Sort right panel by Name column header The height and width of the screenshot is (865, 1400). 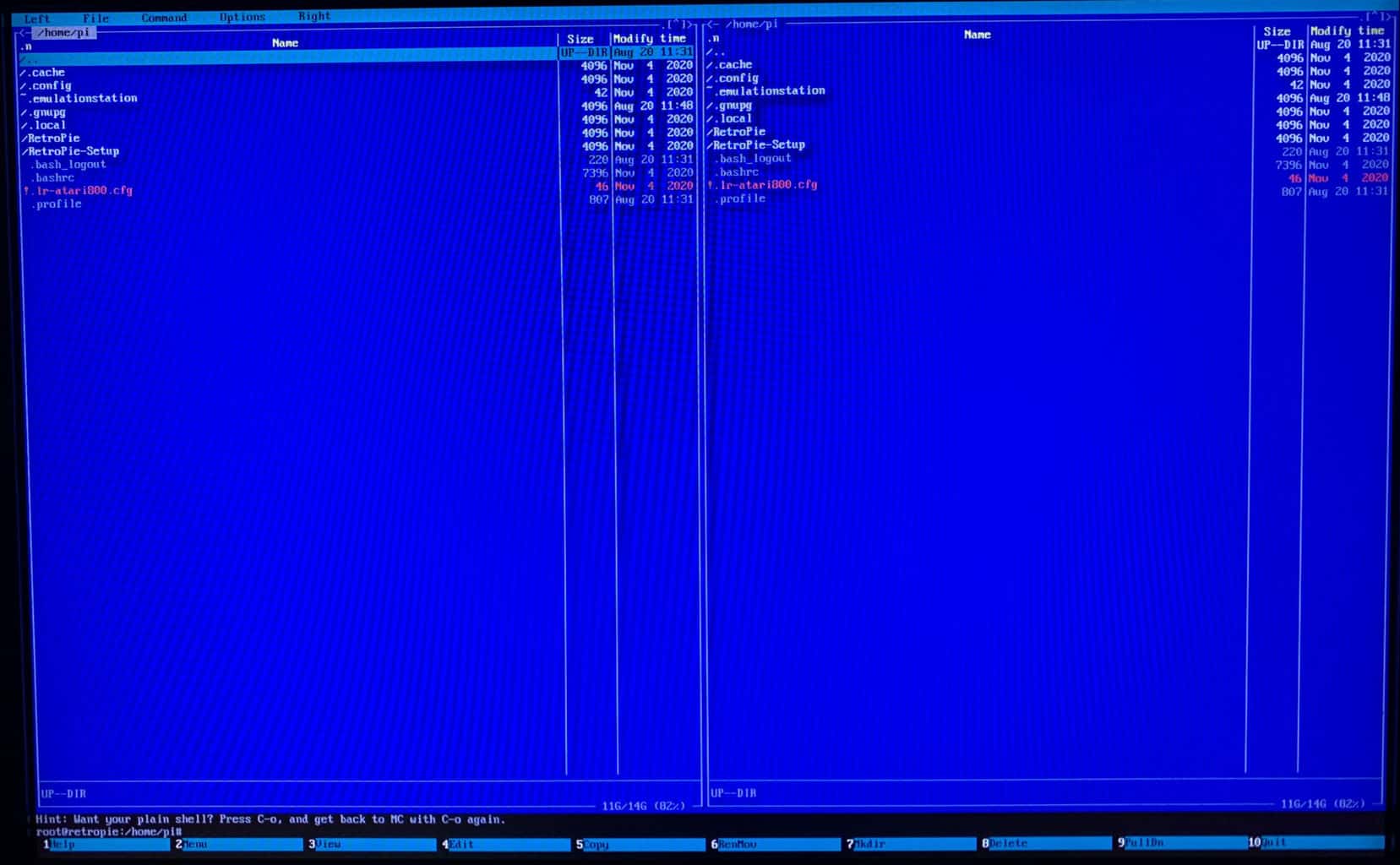coord(977,35)
